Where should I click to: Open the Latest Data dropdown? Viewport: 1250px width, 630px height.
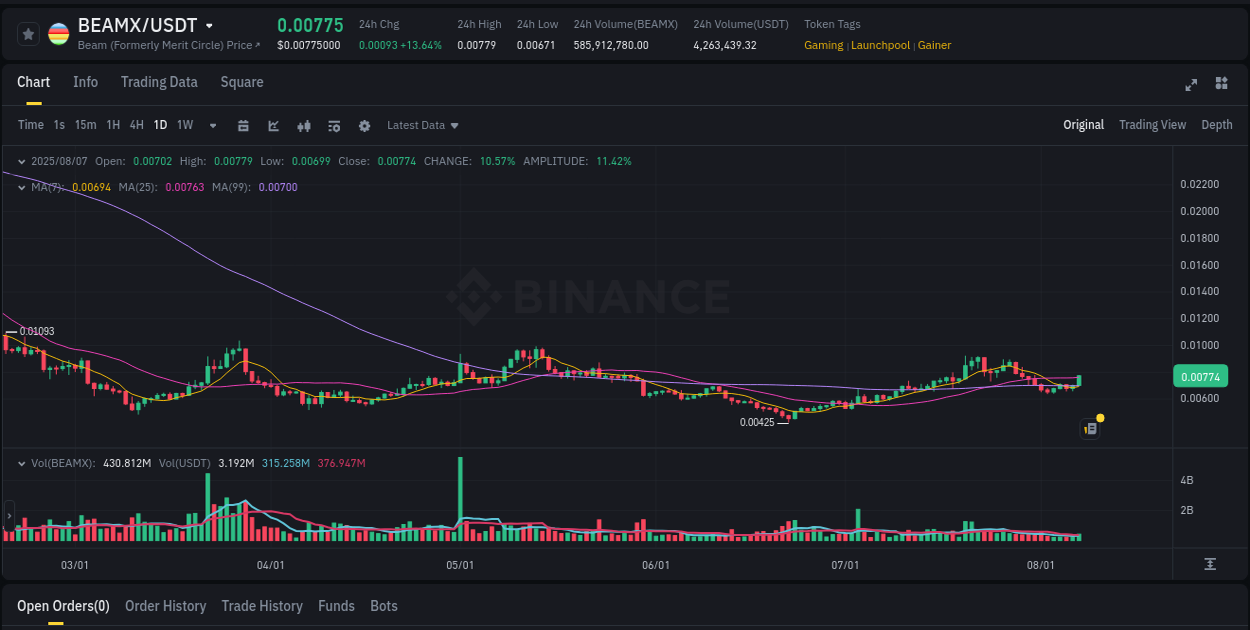[x=422, y=125]
